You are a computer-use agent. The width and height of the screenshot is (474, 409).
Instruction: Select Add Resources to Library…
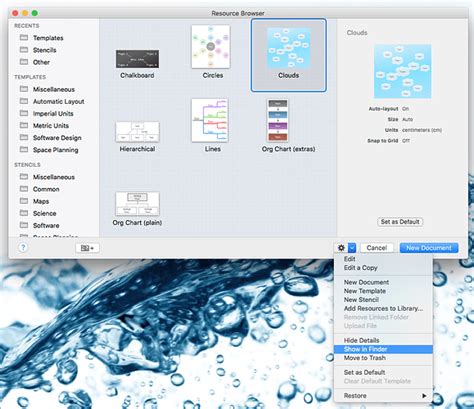pos(383,309)
